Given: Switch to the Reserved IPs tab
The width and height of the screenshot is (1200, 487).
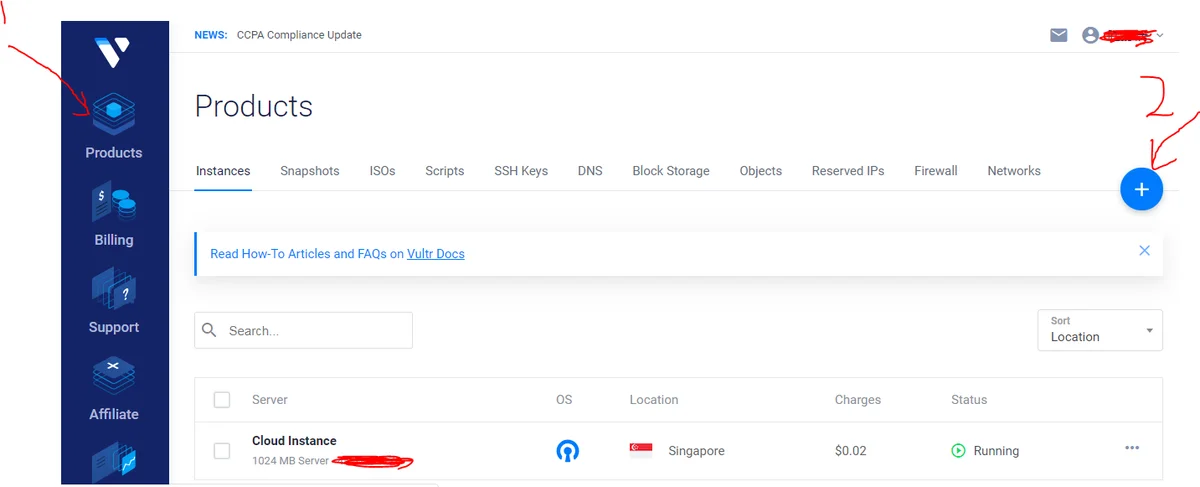Looking at the screenshot, I should [x=848, y=171].
